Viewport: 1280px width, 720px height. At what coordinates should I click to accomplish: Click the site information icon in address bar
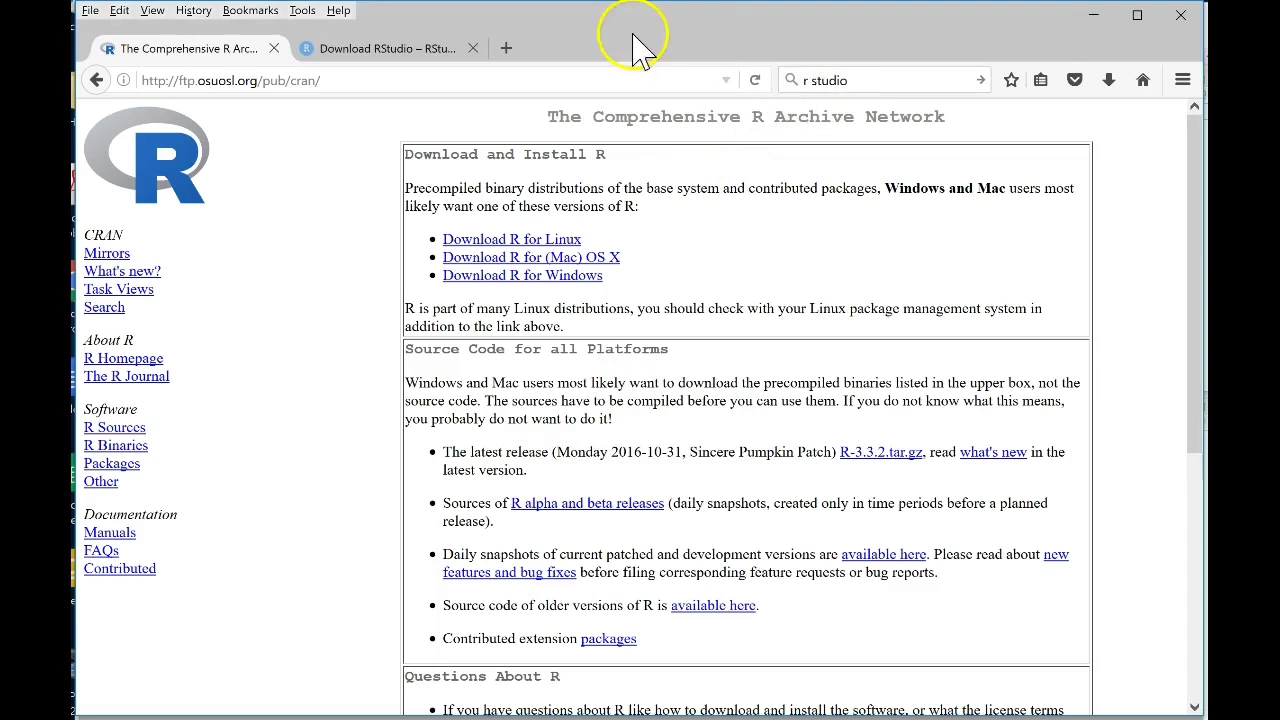point(123,80)
